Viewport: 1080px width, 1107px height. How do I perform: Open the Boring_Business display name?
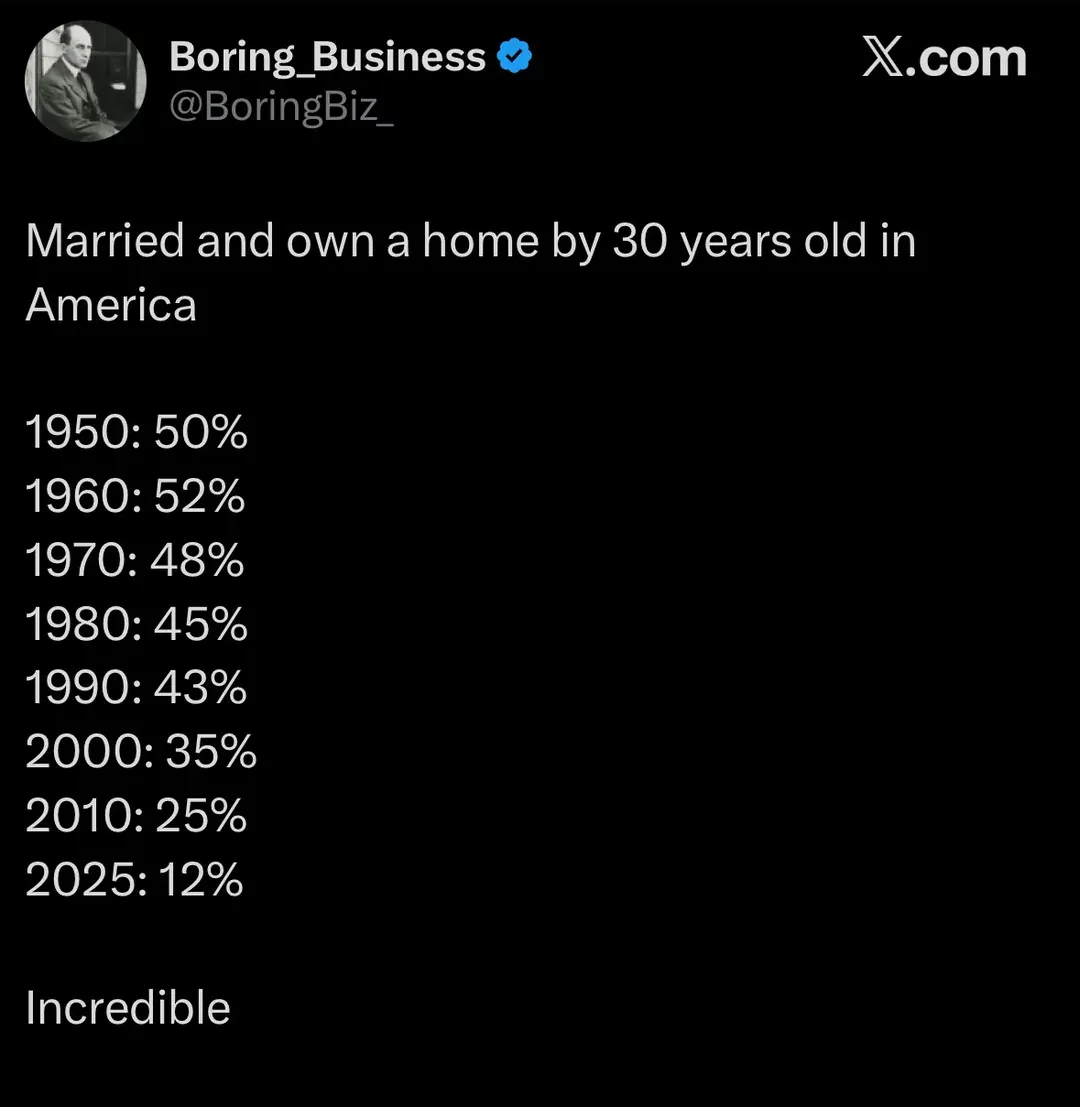point(328,57)
